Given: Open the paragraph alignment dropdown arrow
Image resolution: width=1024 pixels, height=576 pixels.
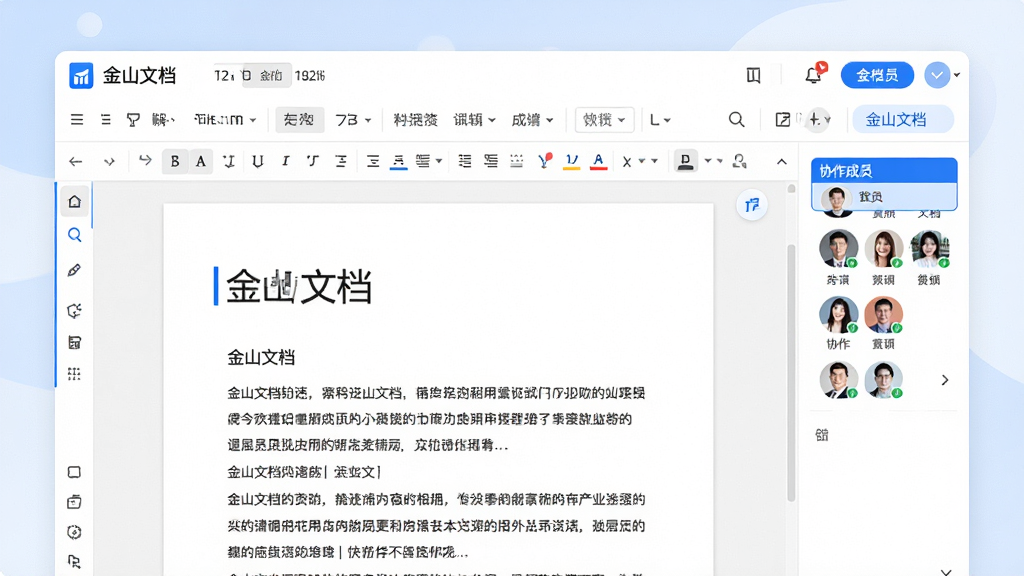Looking at the screenshot, I should click(439, 161).
